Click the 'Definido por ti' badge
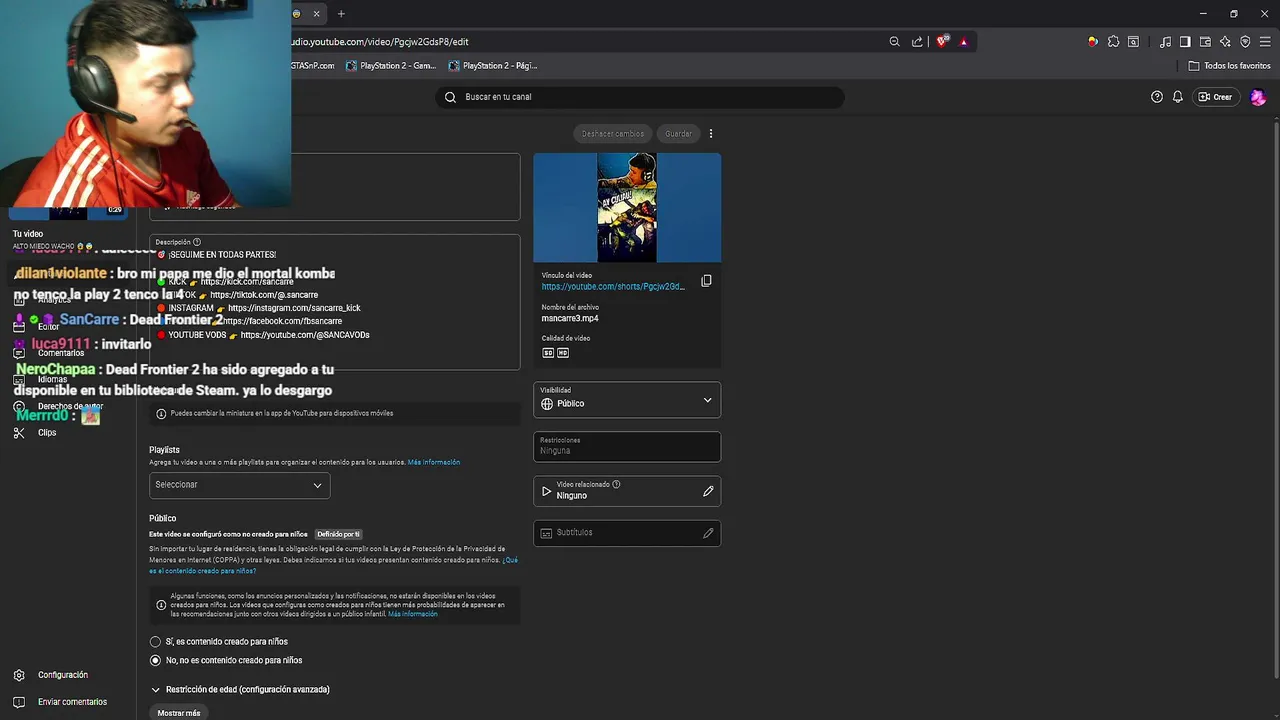1280x720 pixels. (x=338, y=534)
